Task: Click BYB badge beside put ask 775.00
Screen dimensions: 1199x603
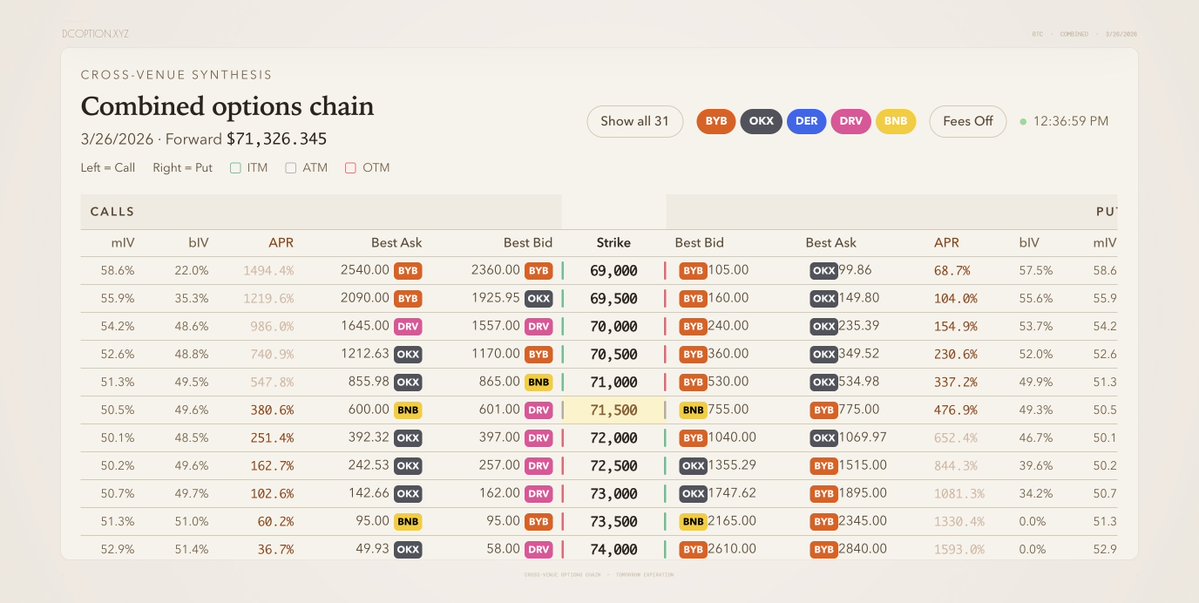Action: point(824,410)
